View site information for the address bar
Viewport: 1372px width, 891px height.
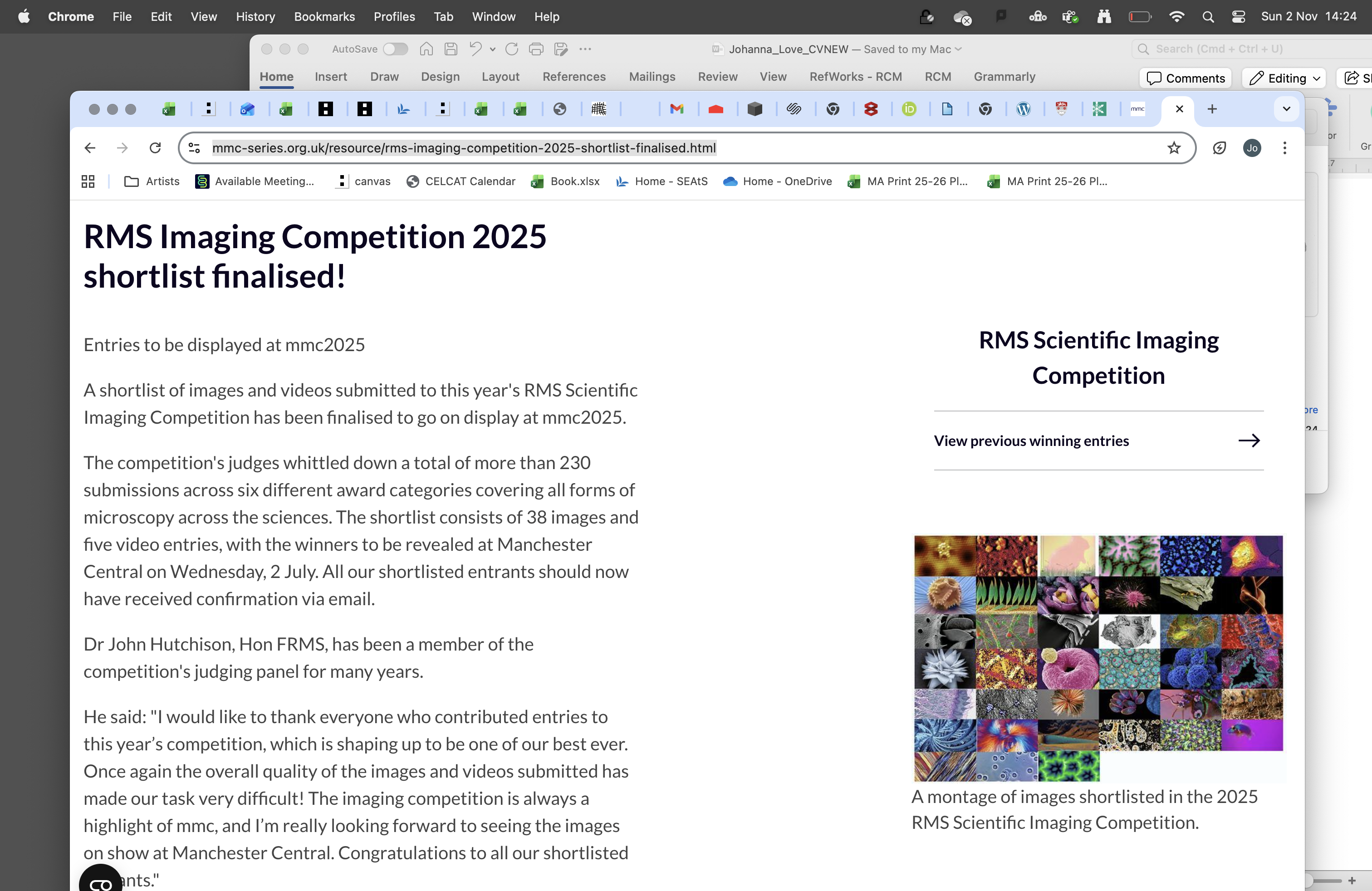pyautogui.click(x=194, y=148)
